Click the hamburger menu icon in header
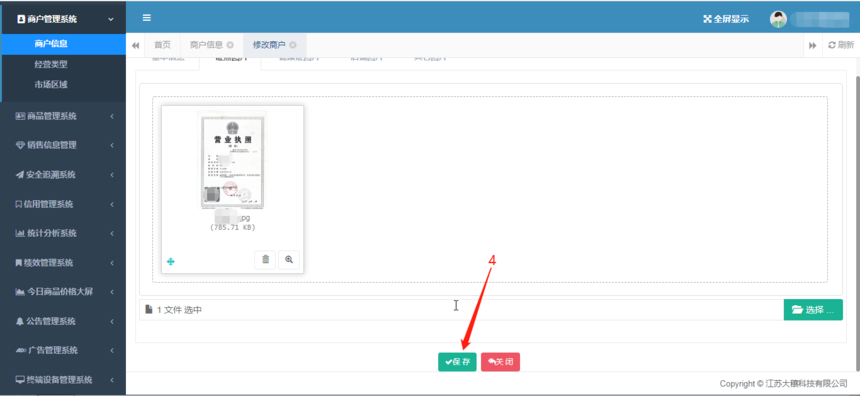The width and height of the screenshot is (860, 396). [x=146, y=18]
